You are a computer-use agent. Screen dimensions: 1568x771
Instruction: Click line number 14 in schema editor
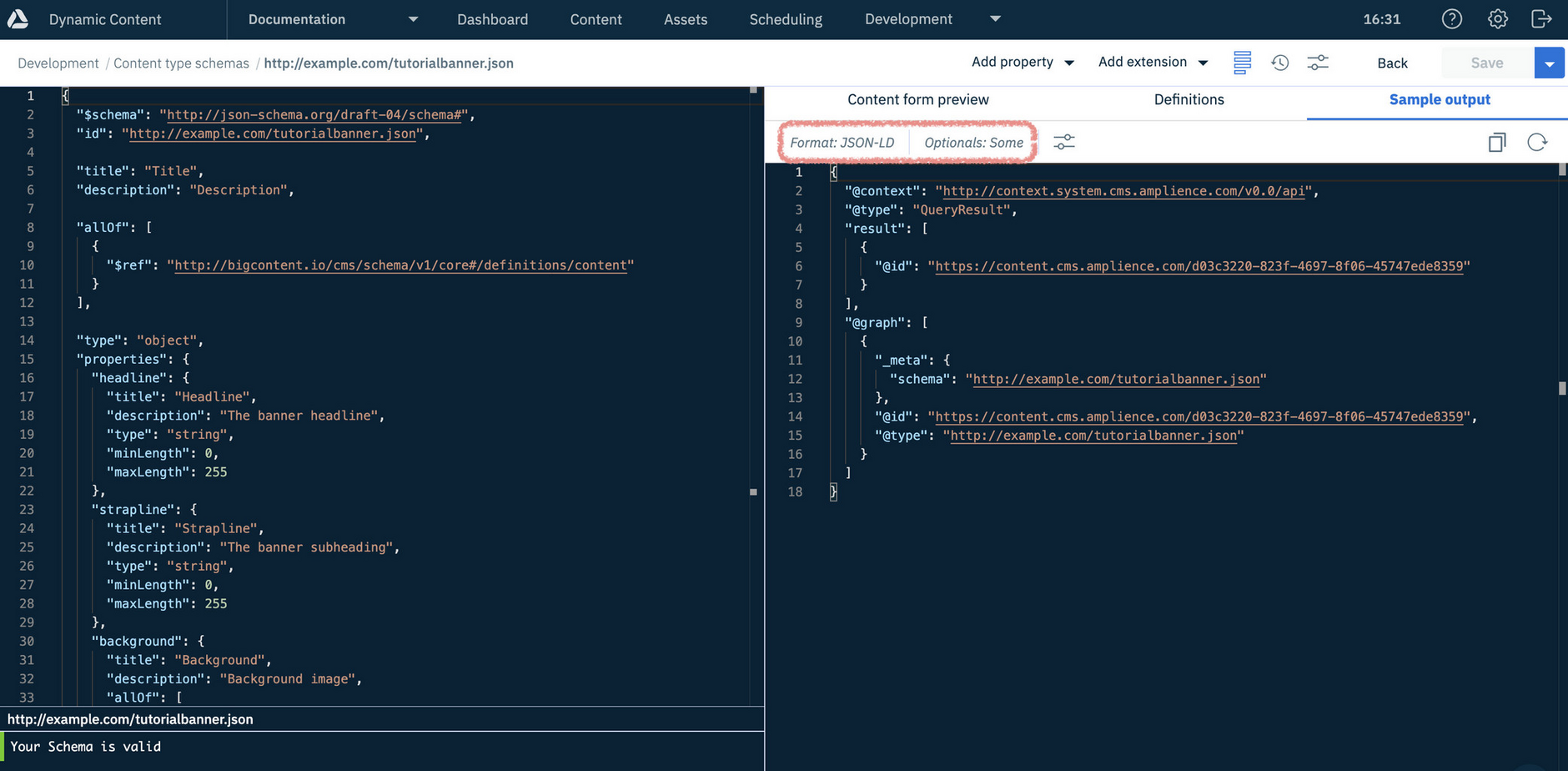tap(27, 340)
